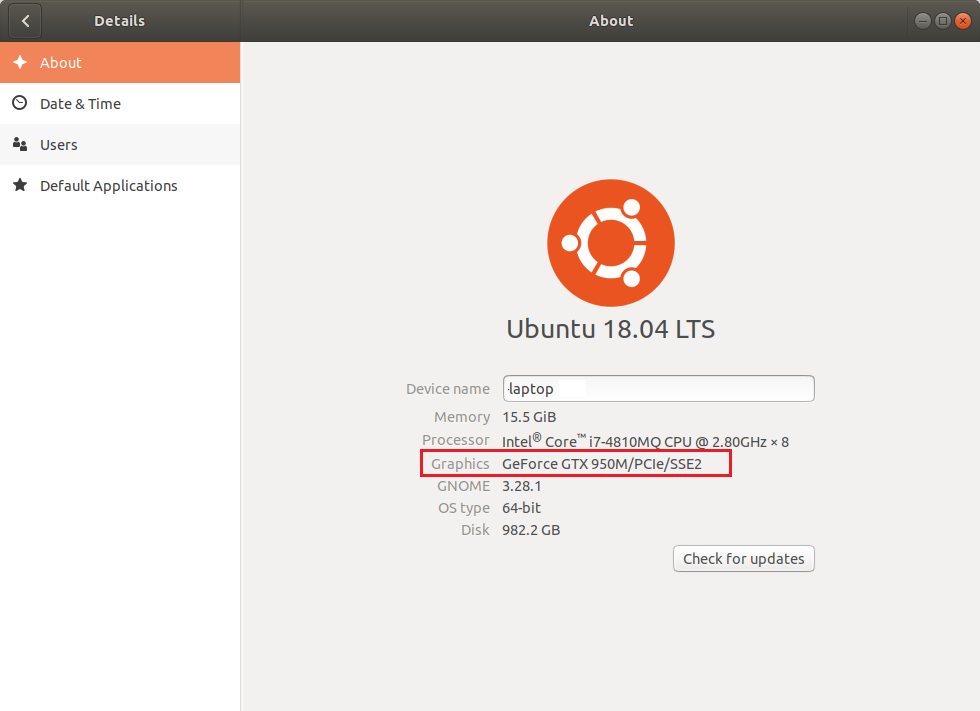This screenshot has height=711, width=980.
Task: Select the Memory value 15.5 GiB
Action: pos(529,417)
